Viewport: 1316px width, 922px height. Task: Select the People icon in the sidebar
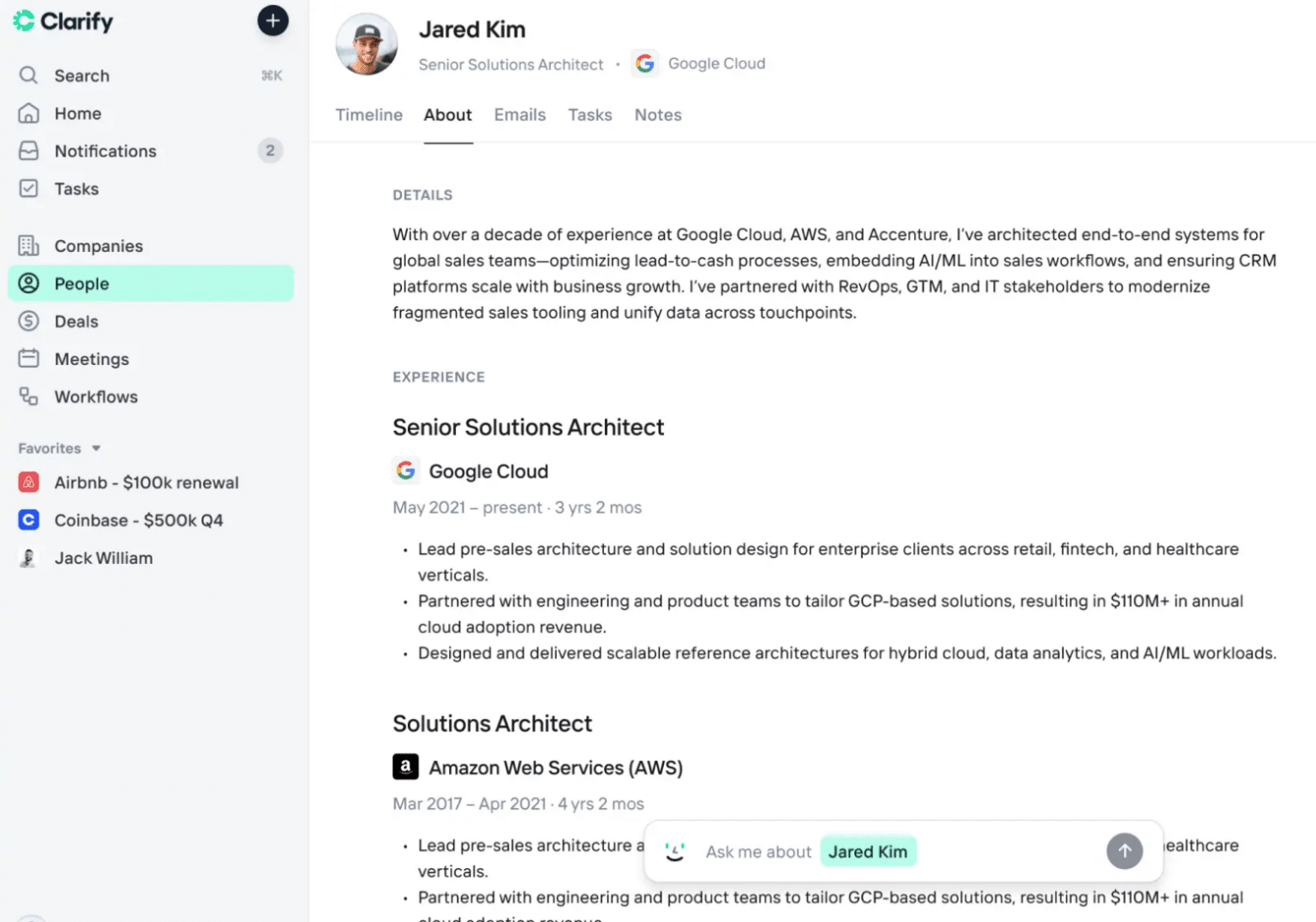28,283
